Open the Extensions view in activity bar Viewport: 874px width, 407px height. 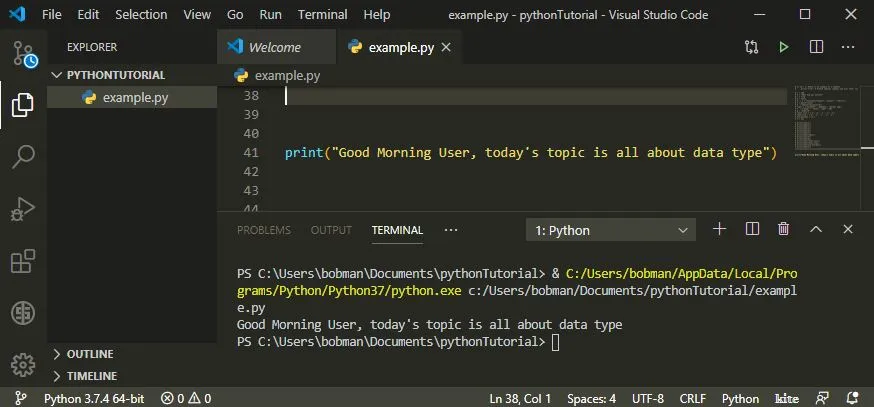point(23,260)
